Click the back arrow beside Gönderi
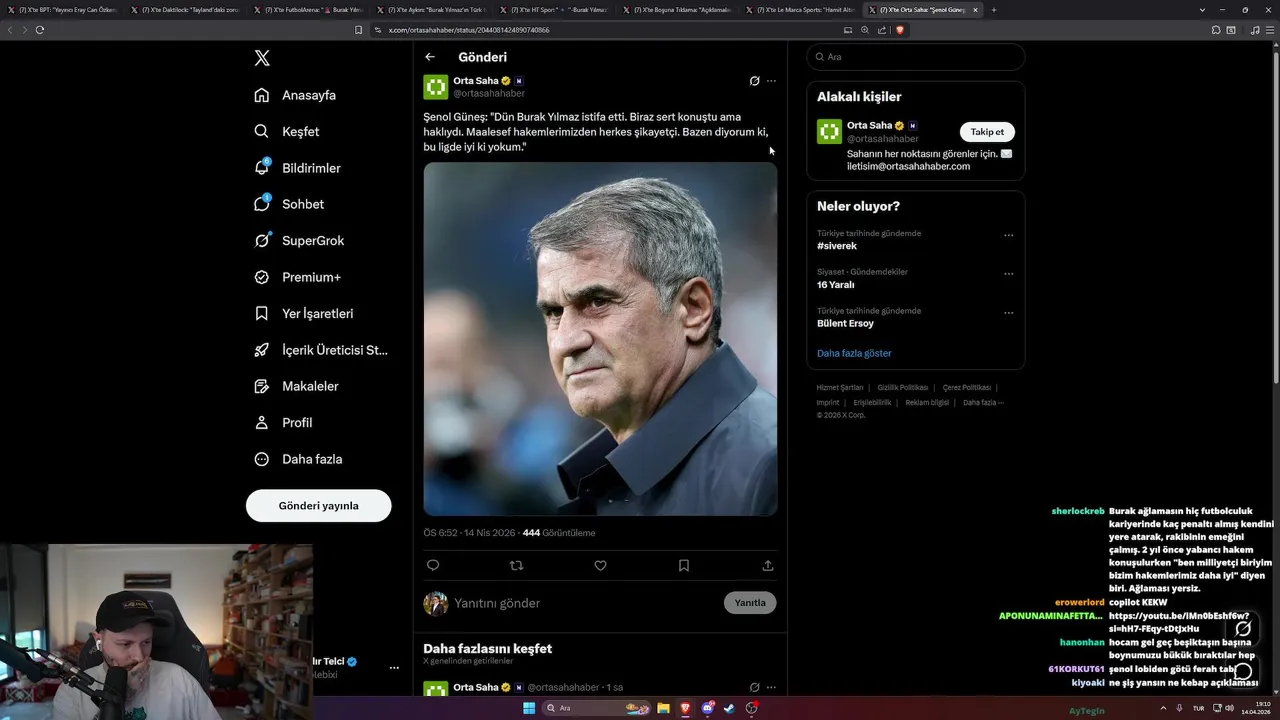Viewport: 1280px width, 720px height. (x=430, y=57)
